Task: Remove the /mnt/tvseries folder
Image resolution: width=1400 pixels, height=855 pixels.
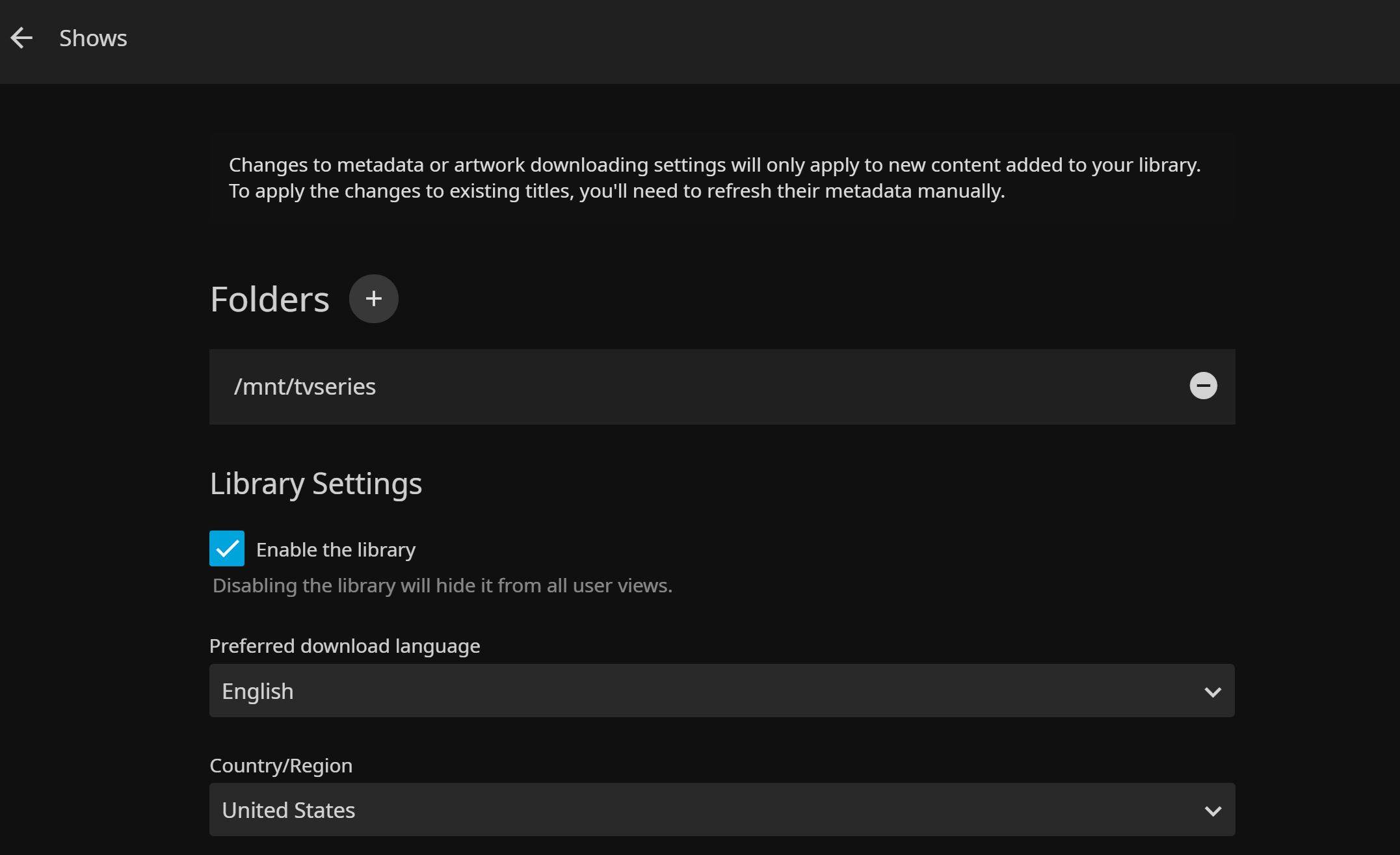Action: coord(1203,386)
